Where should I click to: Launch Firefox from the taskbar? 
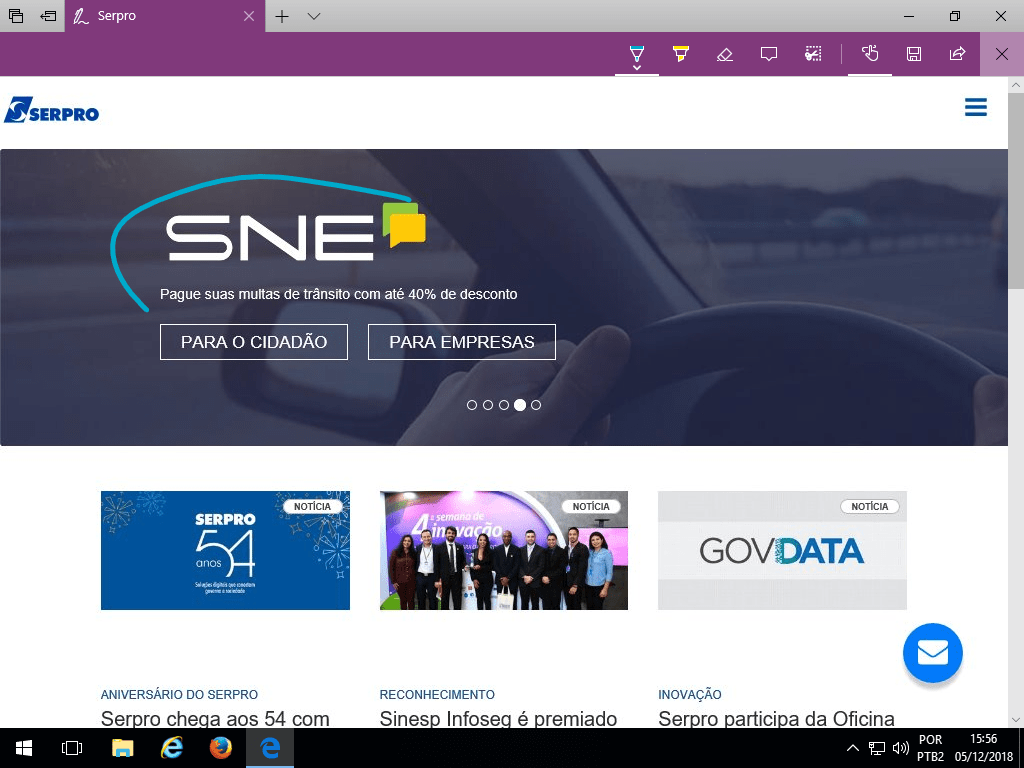click(x=220, y=747)
